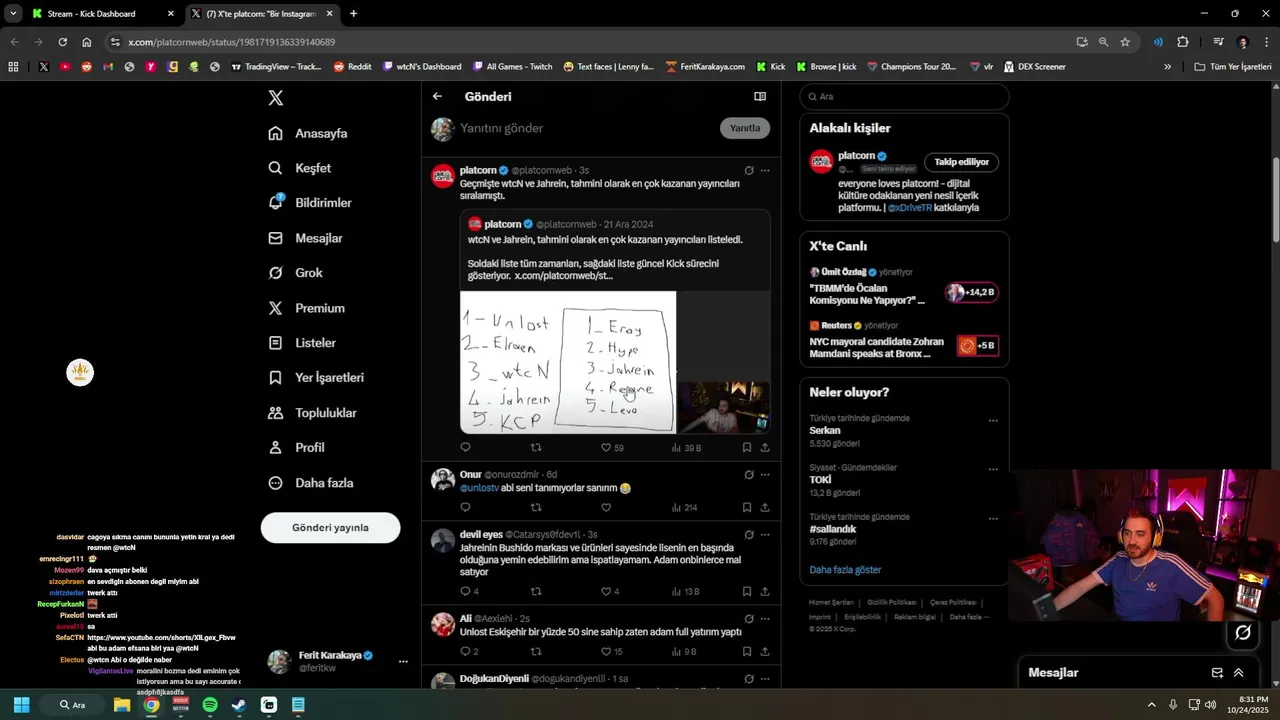Screen dimensions: 1280x720
Task: Open the Reddit bookmark
Action: click(x=352, y=67)
